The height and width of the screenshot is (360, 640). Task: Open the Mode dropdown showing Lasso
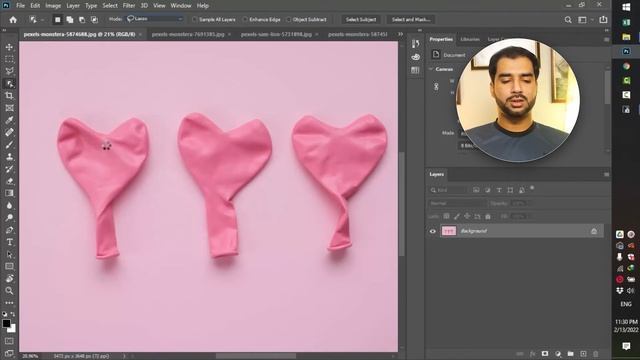tap(155, 19)
